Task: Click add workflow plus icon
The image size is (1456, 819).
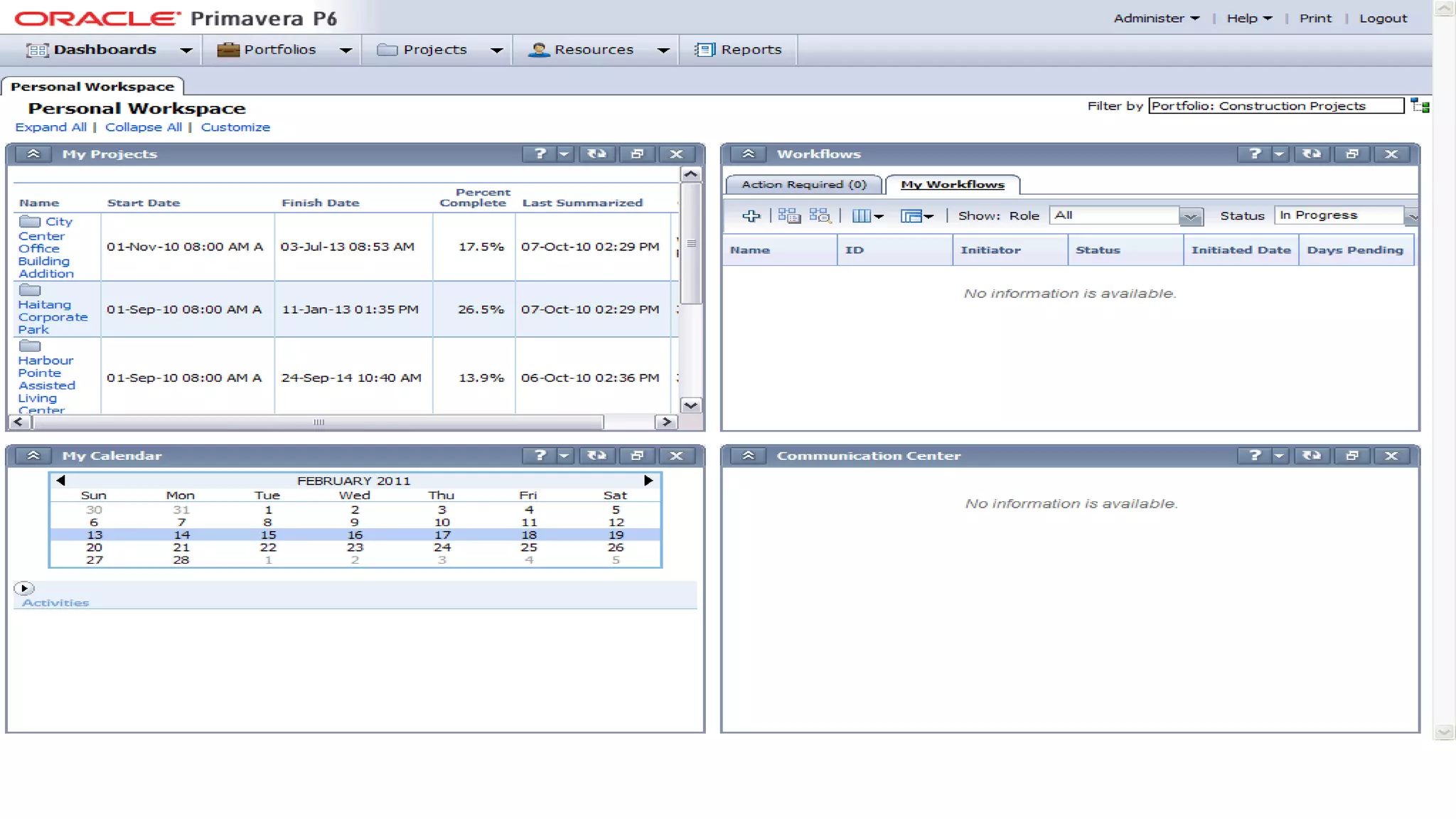Action: click(x=751, y=216)
